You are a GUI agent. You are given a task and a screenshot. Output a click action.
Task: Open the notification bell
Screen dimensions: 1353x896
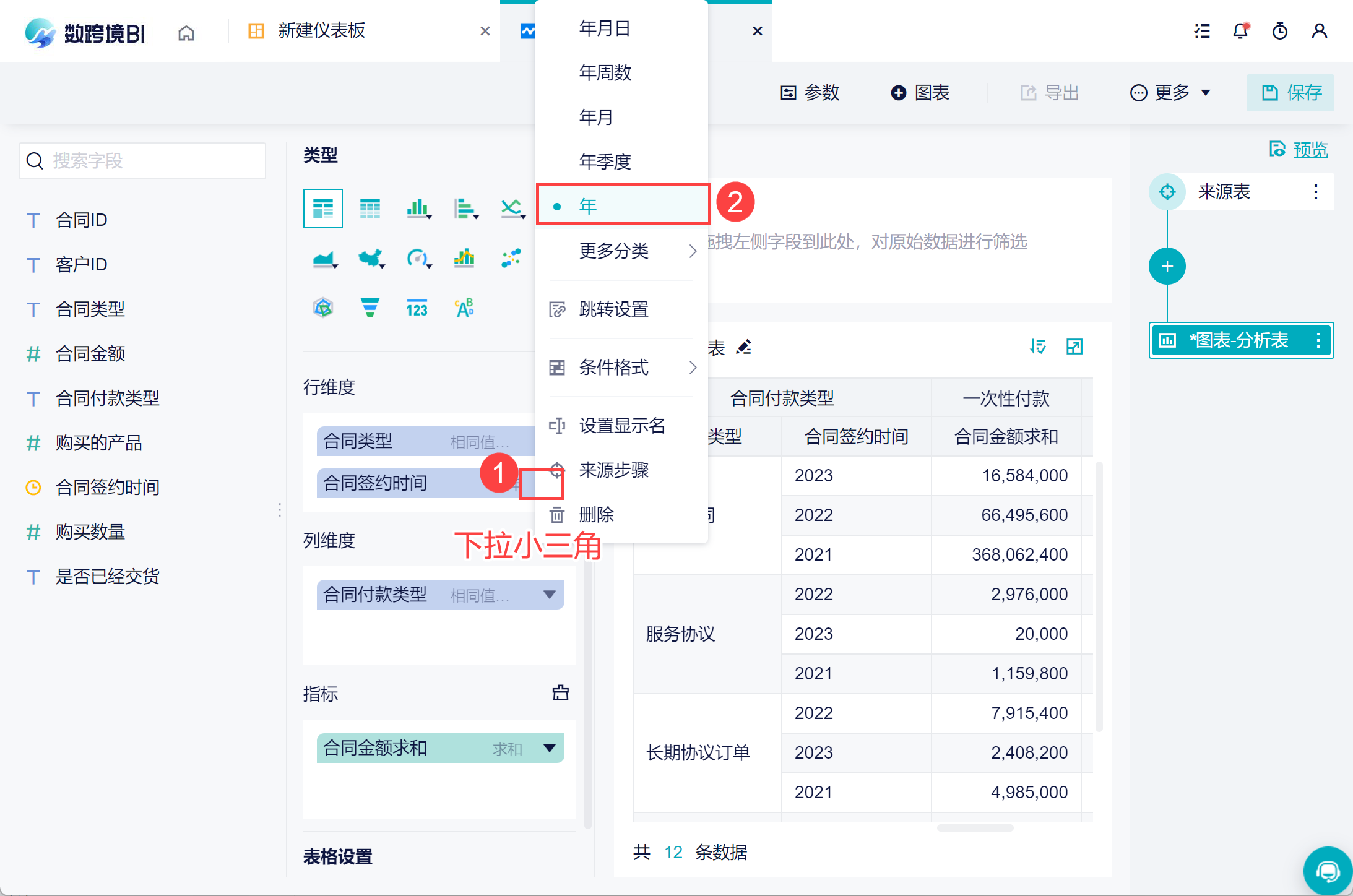[1240, 31]
